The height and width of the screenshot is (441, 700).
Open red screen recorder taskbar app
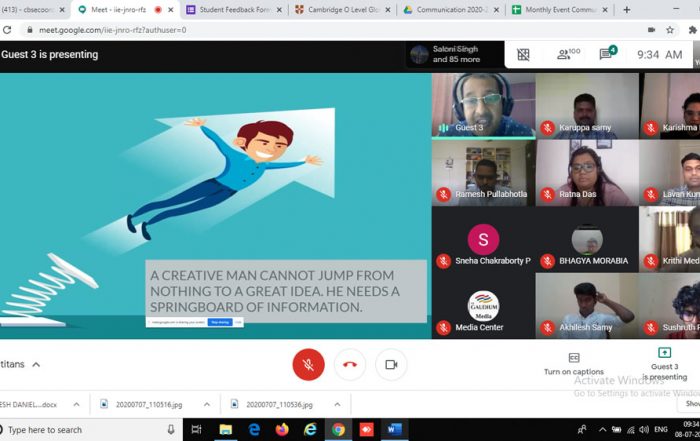(x=366, y=430)
